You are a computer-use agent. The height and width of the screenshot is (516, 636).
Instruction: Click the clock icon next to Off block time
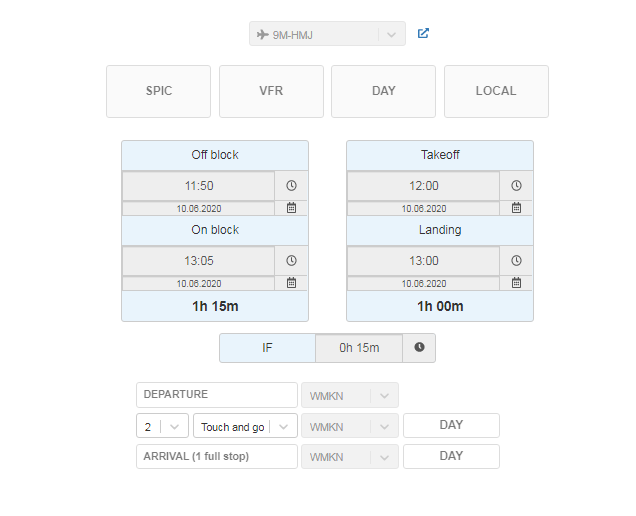click(292, 186)
